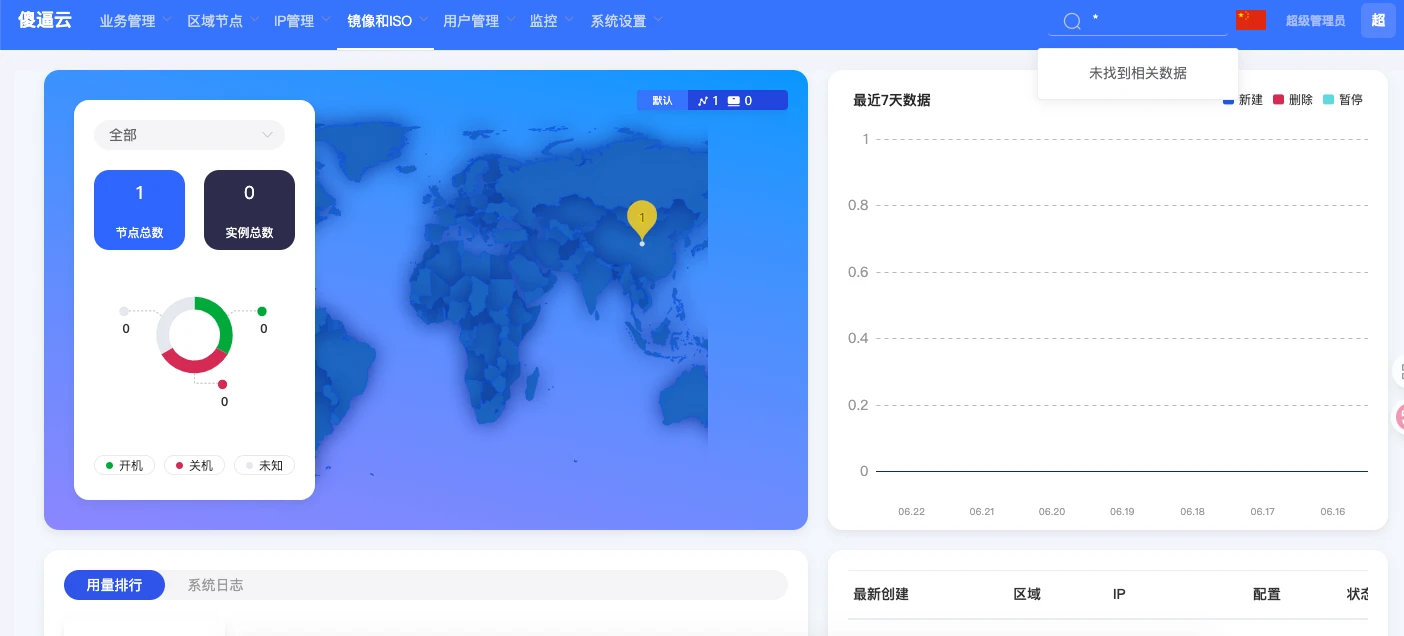Click the pink floating side button
Screen dimensions: 1404x636
pos(1398,416)
